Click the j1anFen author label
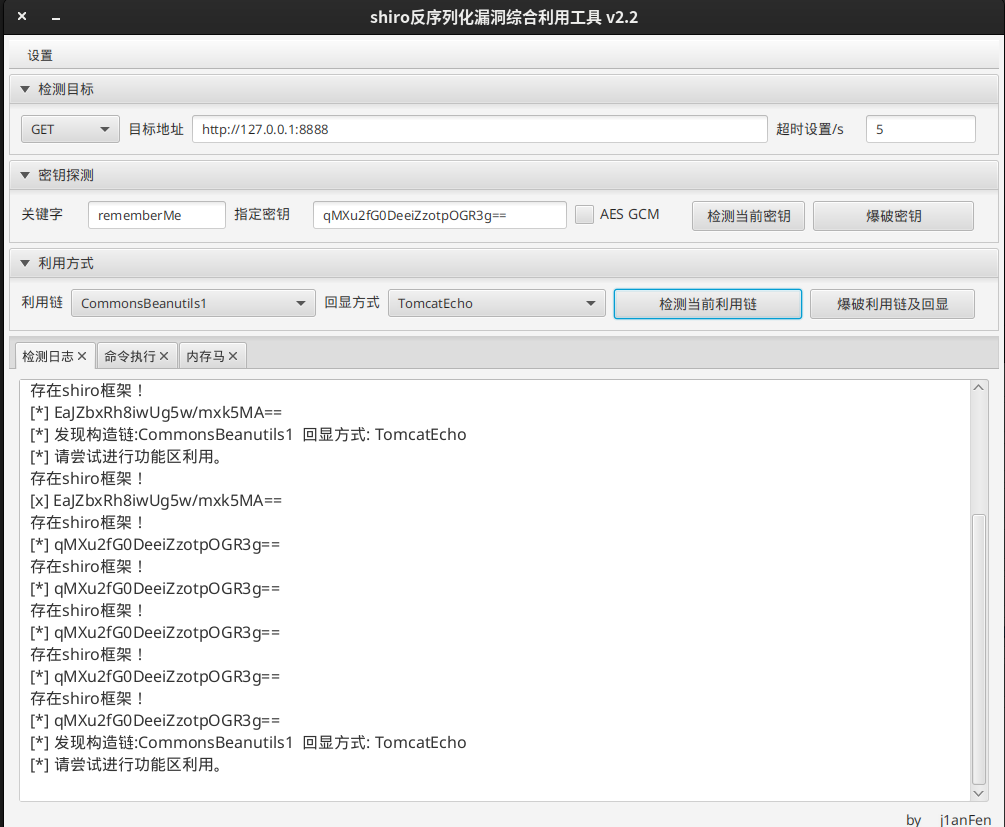This screenshot has height=827, width=1005. point(965,819)
